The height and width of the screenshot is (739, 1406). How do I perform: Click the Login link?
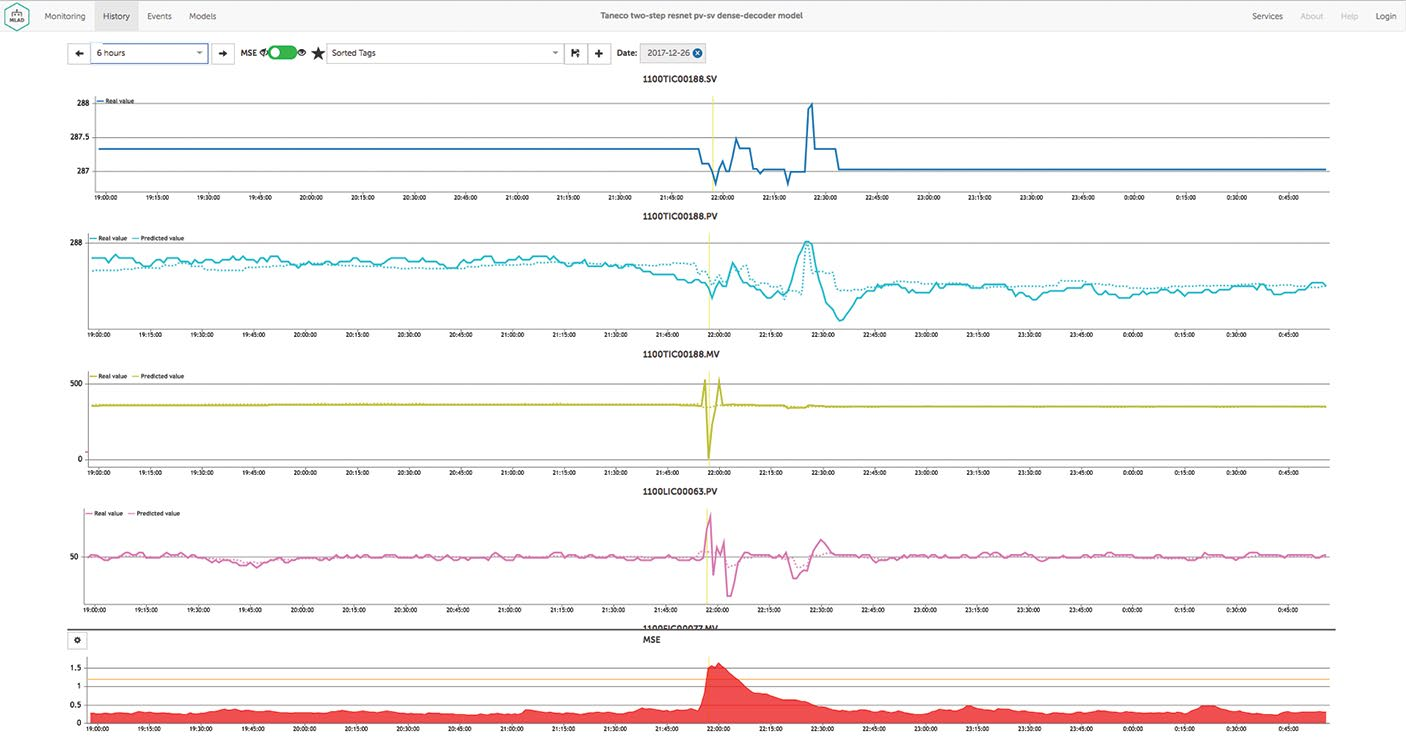coord(1385,16)
